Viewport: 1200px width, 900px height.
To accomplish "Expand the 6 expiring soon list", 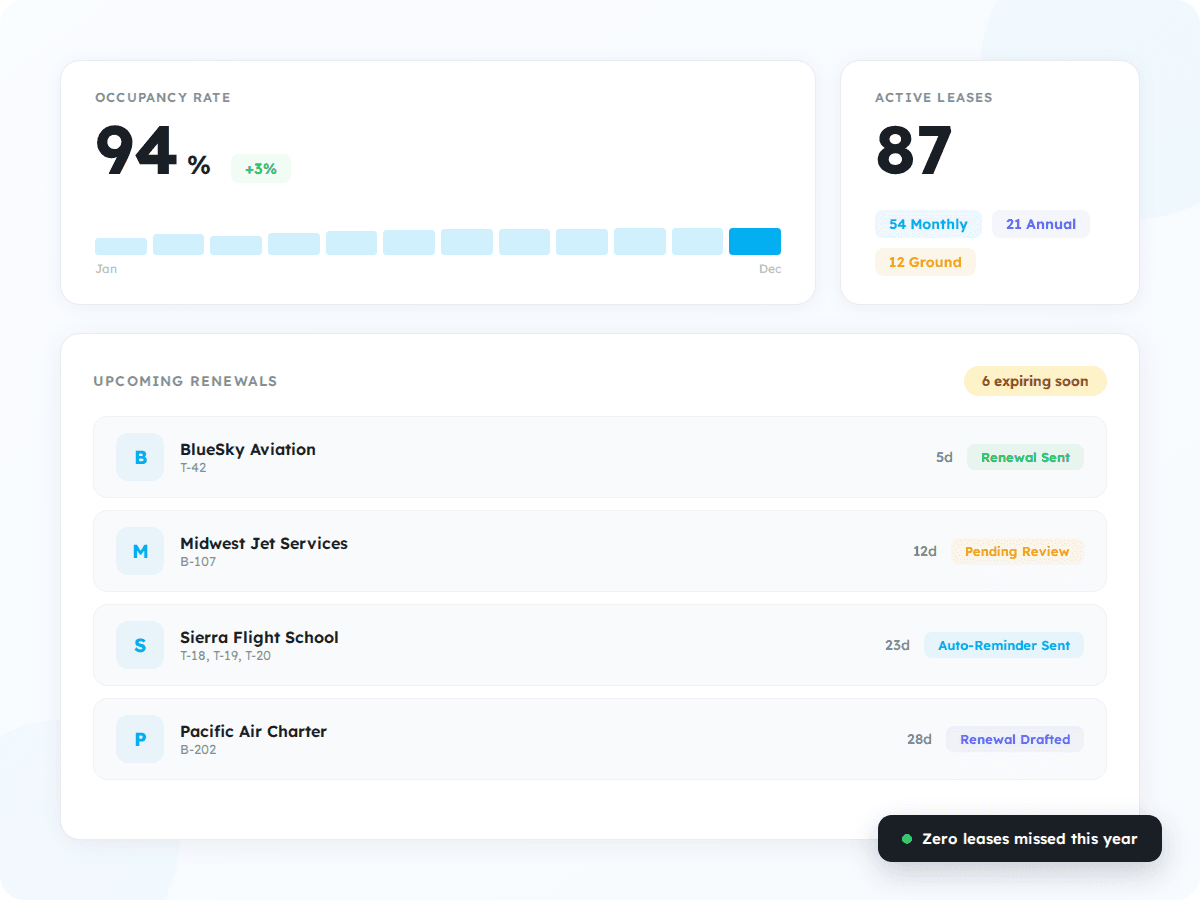I will (x=1035, y=381).
